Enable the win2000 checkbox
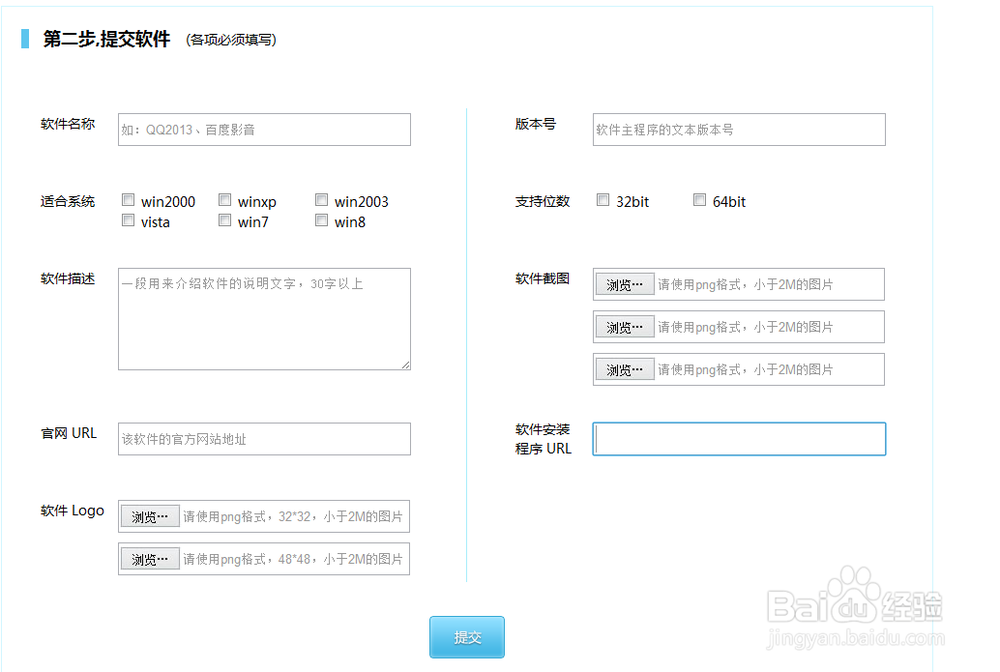 pos(128,199)
